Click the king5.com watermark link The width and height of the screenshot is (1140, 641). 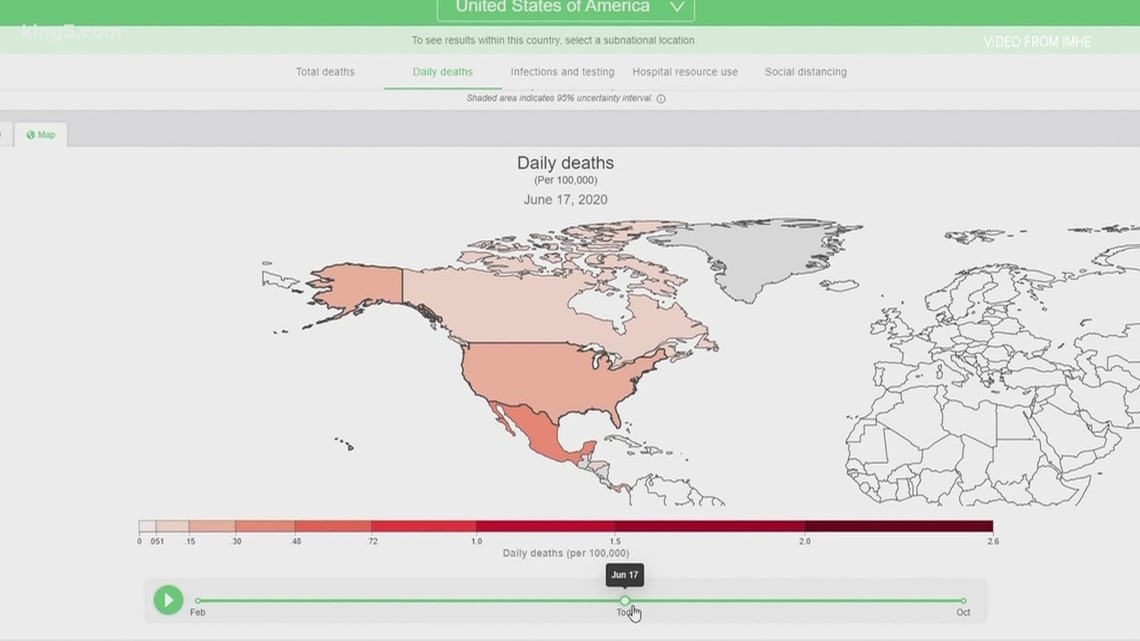70,33
